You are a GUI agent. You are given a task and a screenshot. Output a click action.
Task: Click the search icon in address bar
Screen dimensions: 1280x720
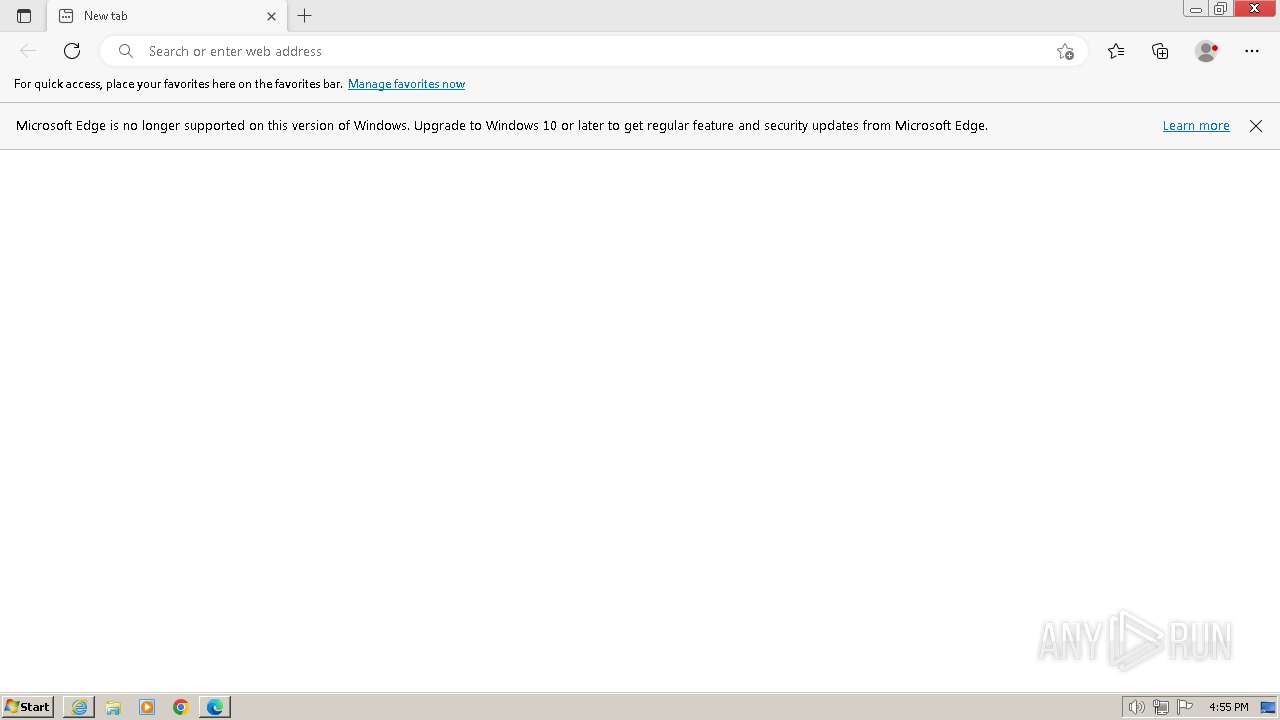pyautogui.click(x=126, y=51)
